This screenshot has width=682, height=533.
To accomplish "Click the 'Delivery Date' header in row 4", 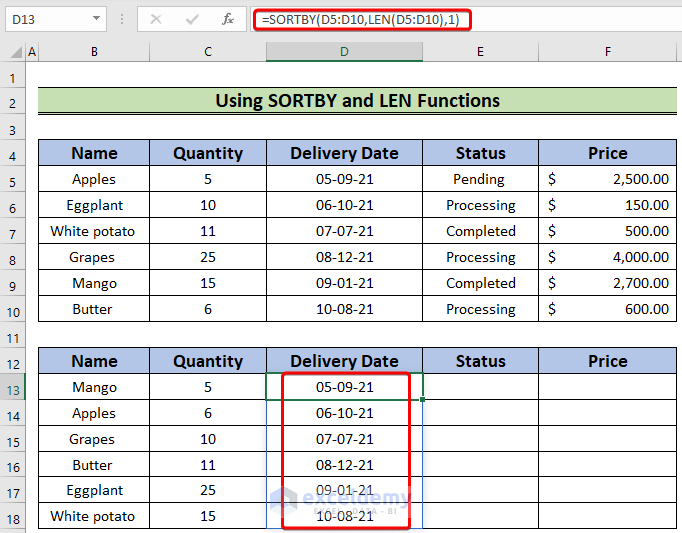I will point(344,153).
